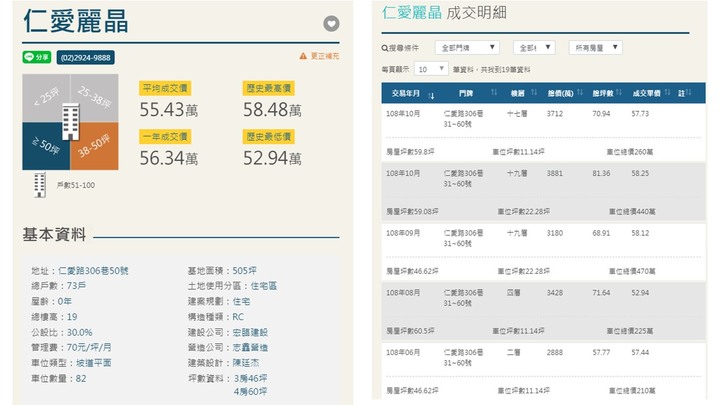
Task: Click the 3房46坪 layout link
Action: (250, 378)
